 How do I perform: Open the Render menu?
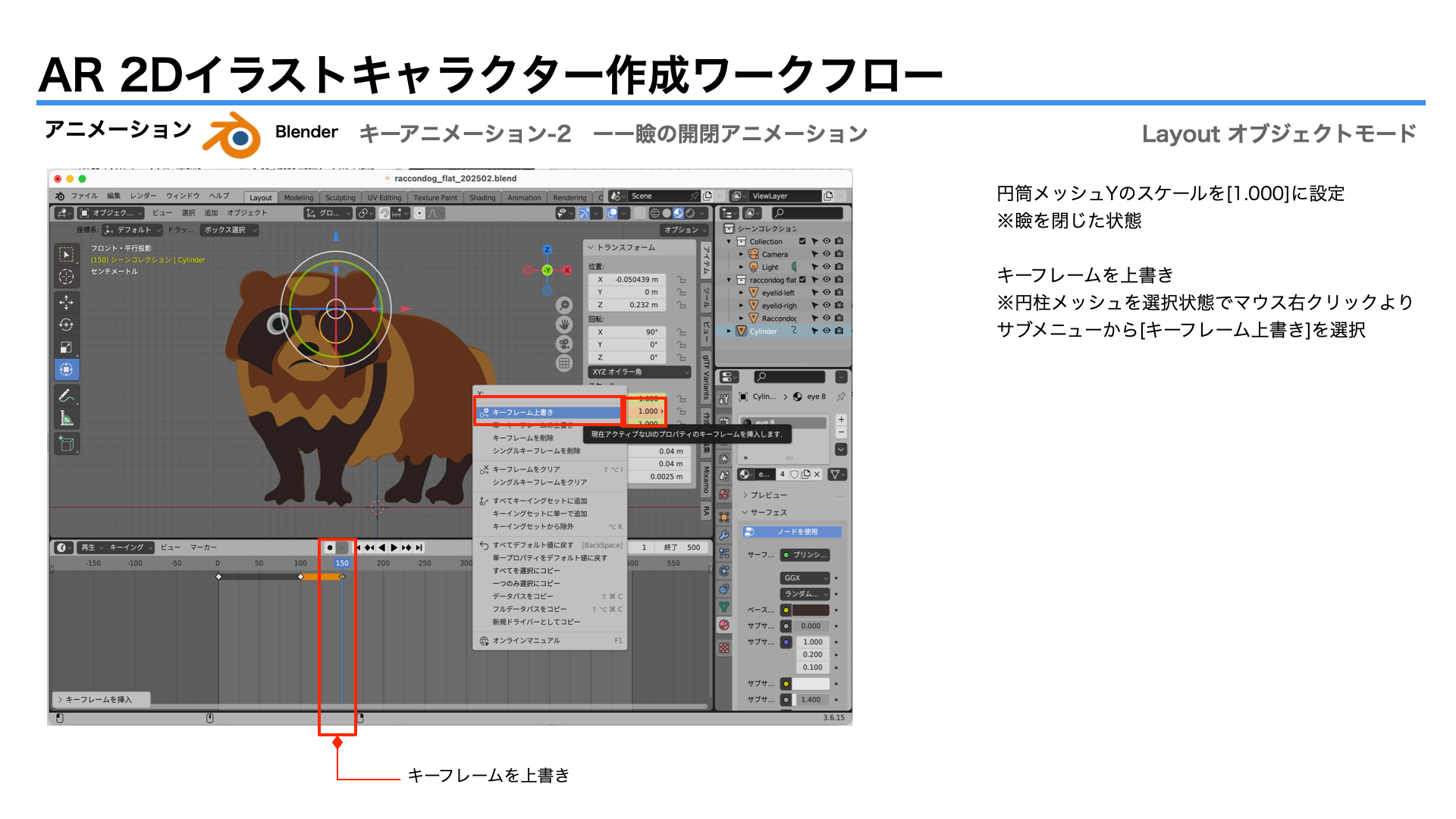[x=143, y=196]
